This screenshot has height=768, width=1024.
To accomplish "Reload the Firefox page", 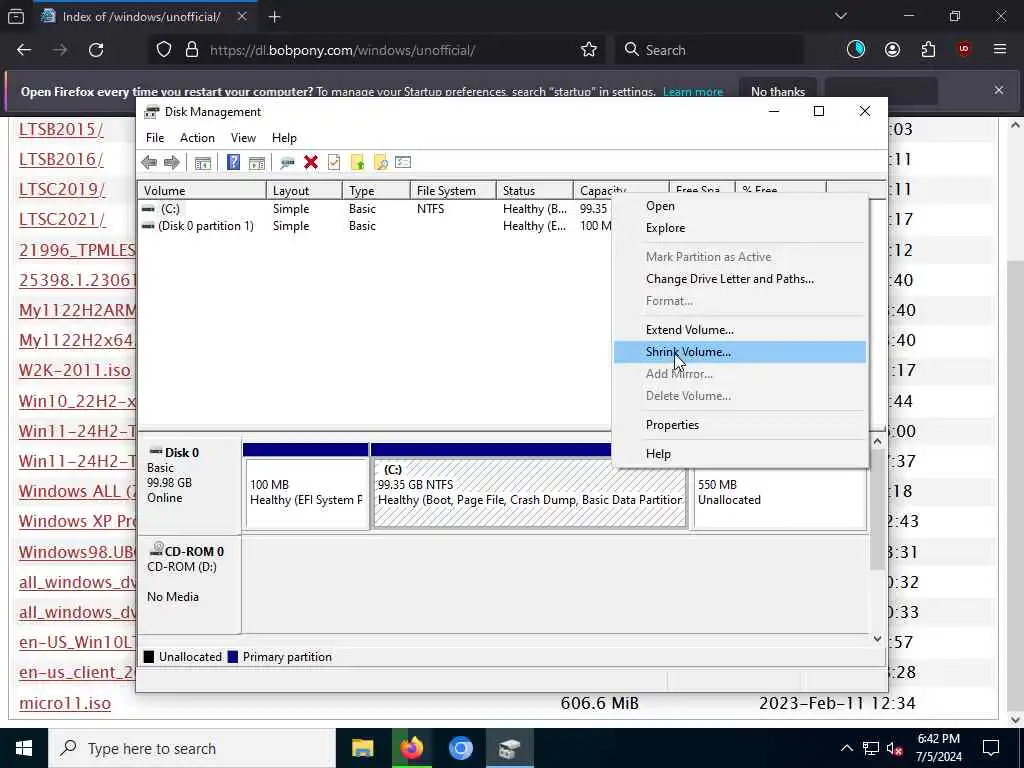I will (x=96, y=50).
